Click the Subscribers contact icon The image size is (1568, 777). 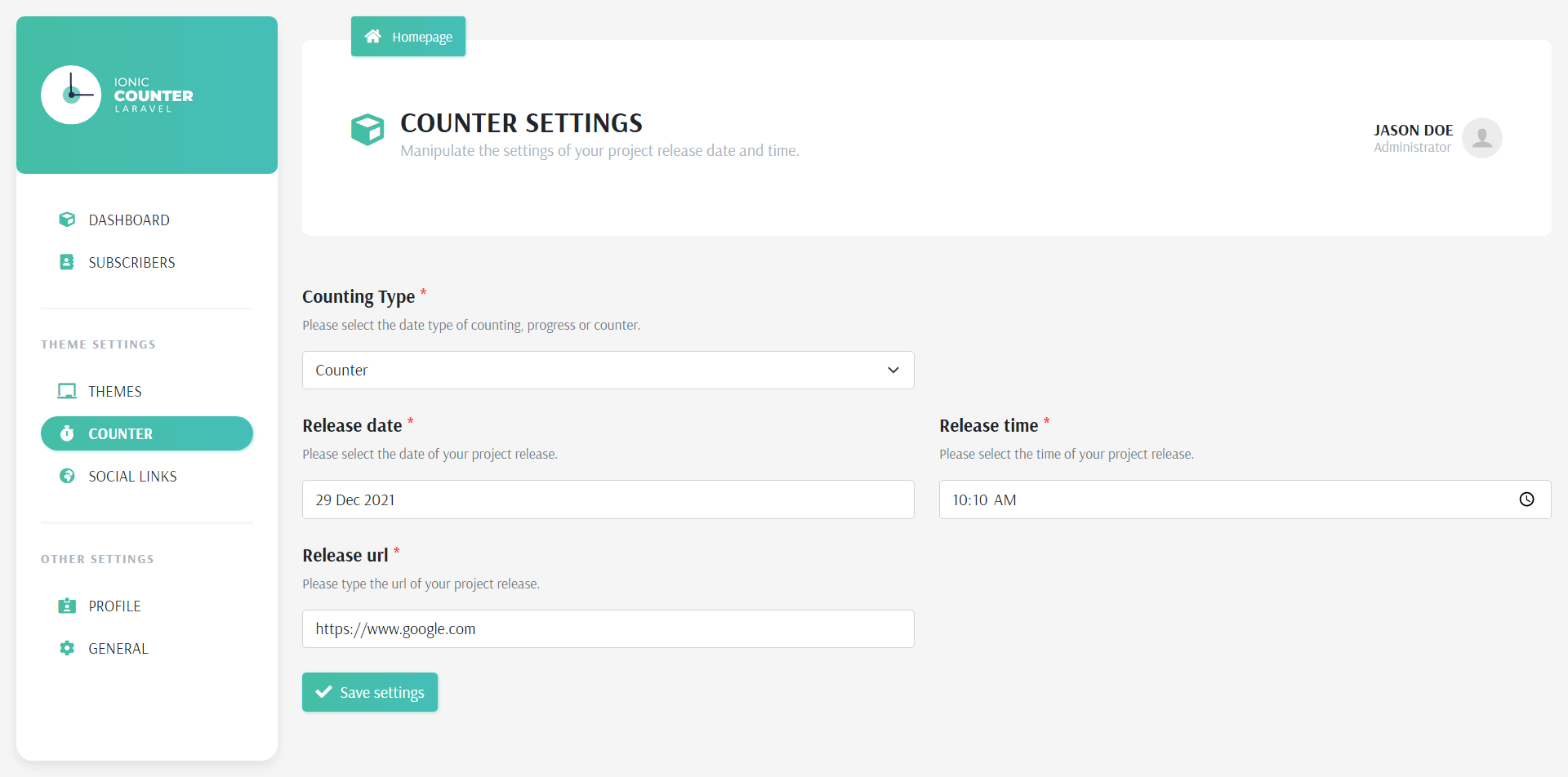67,262
